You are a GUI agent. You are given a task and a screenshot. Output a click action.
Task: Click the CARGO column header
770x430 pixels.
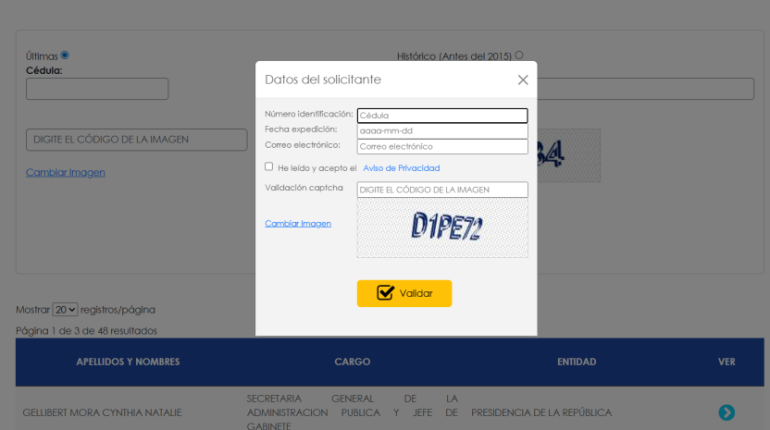tap(352, 362)
